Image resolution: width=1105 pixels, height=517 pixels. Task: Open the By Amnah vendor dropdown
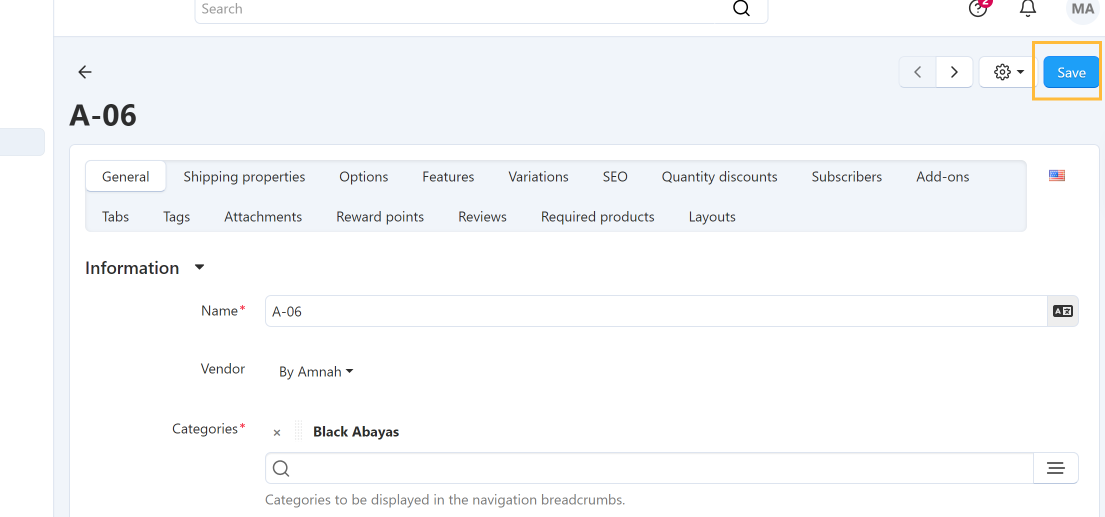pos(316,372)
